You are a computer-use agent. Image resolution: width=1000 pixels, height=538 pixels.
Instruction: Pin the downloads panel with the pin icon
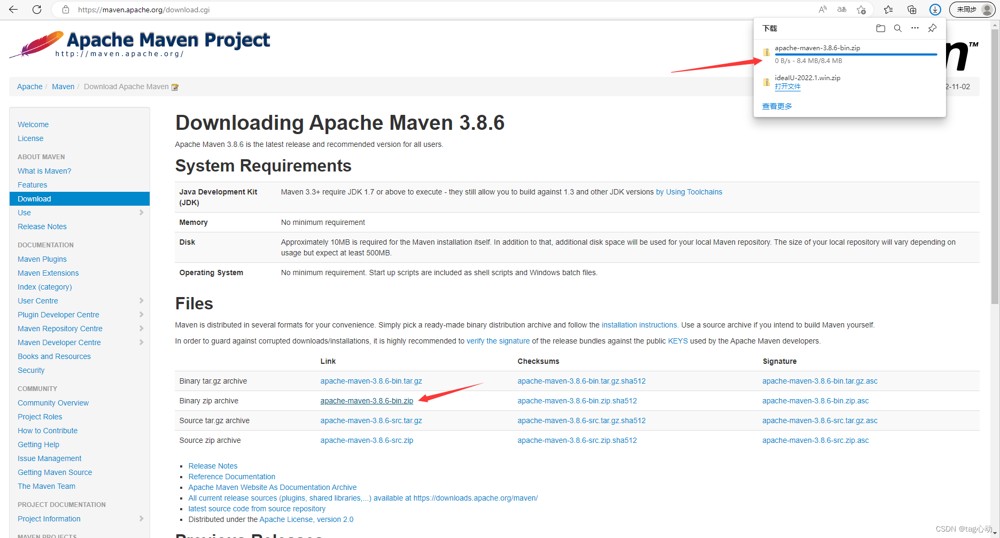(x=932, y=28)
